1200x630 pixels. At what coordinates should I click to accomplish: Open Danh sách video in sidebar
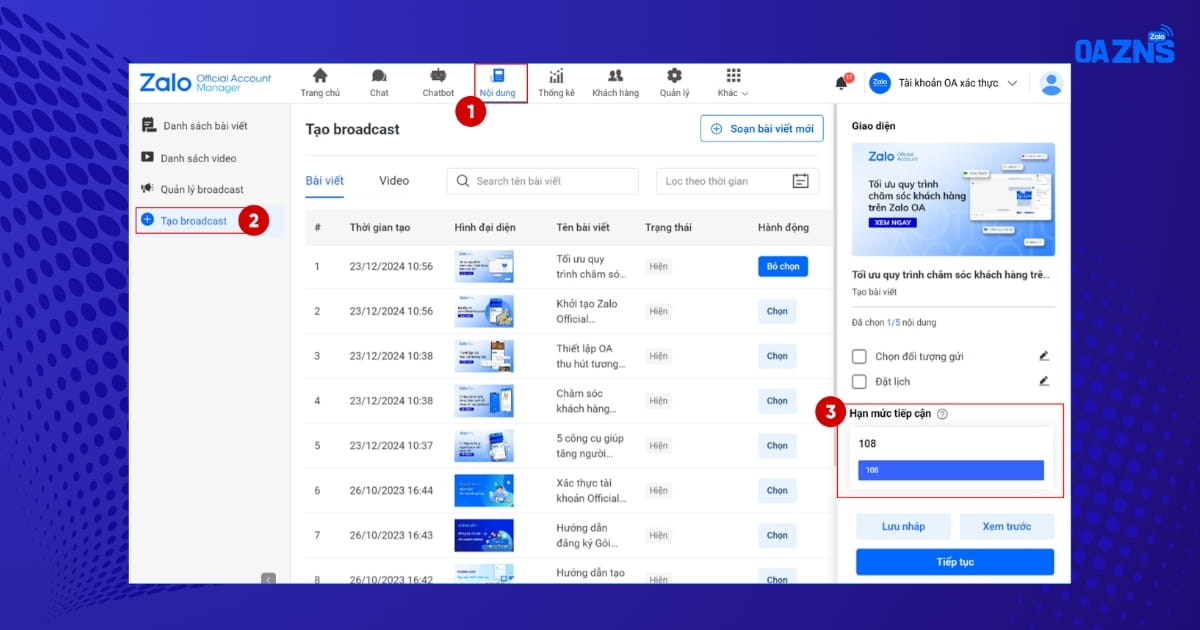(x=188, y=158)
